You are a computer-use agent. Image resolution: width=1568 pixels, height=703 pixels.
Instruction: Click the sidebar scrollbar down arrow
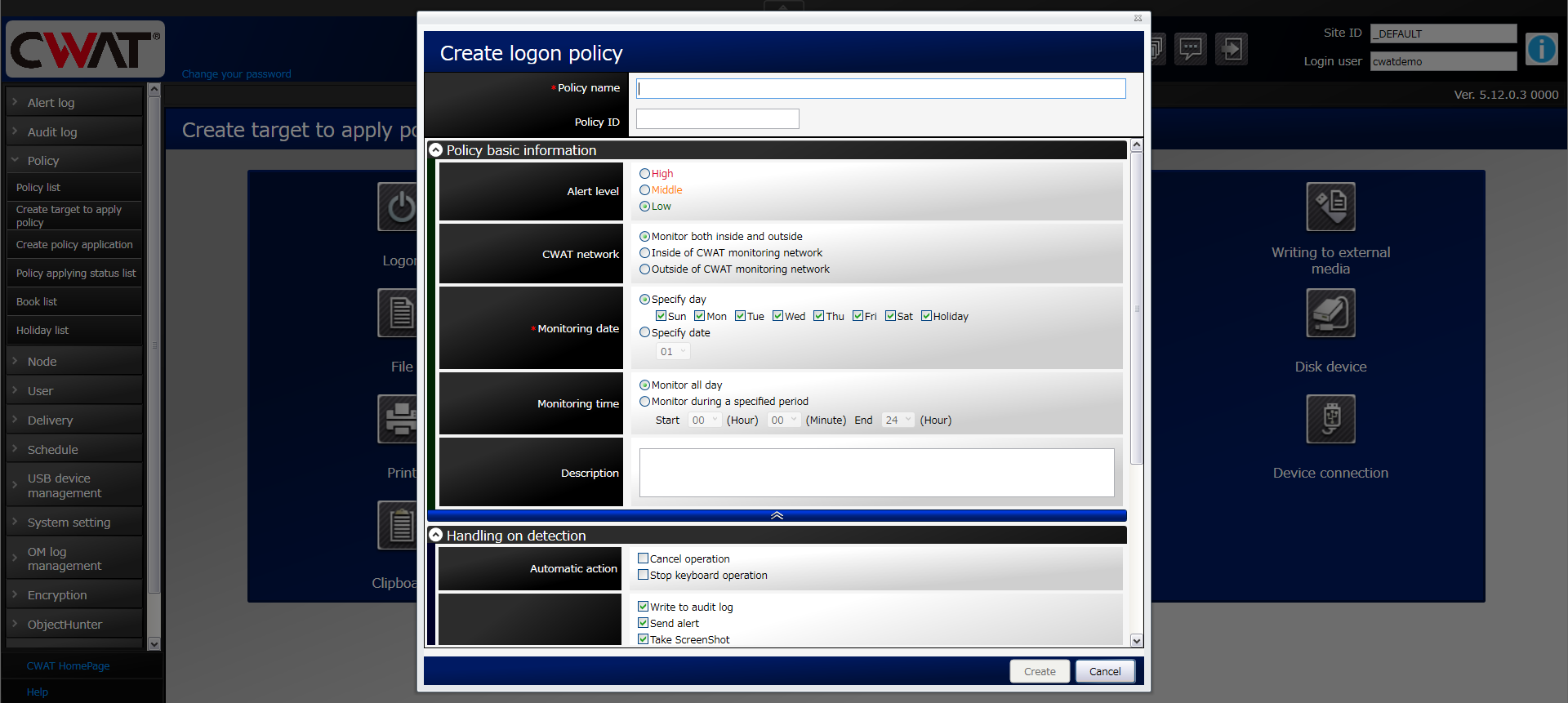tap(154, 644)
